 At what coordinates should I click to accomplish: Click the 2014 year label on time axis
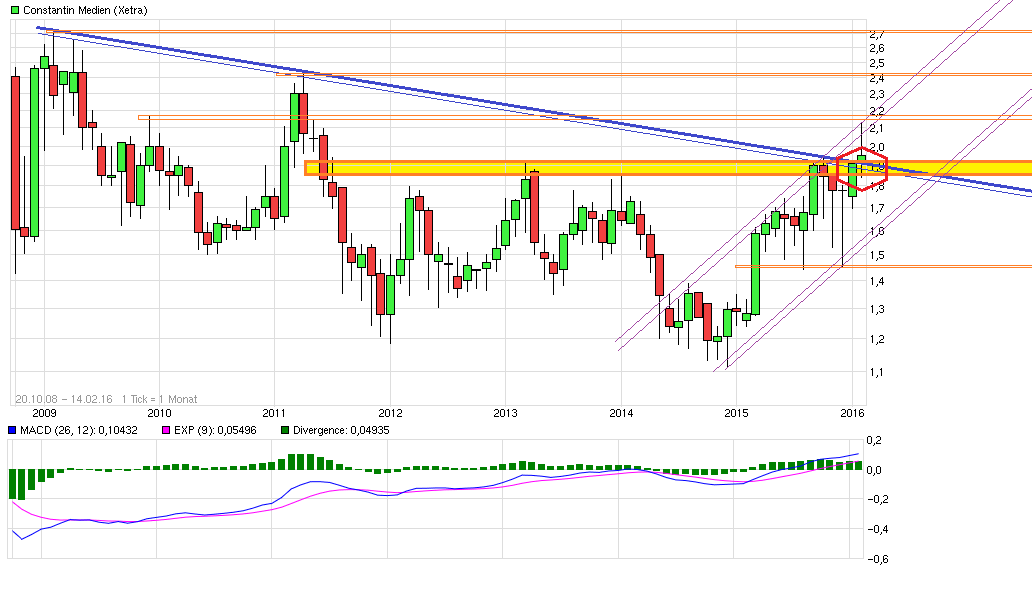621,413
